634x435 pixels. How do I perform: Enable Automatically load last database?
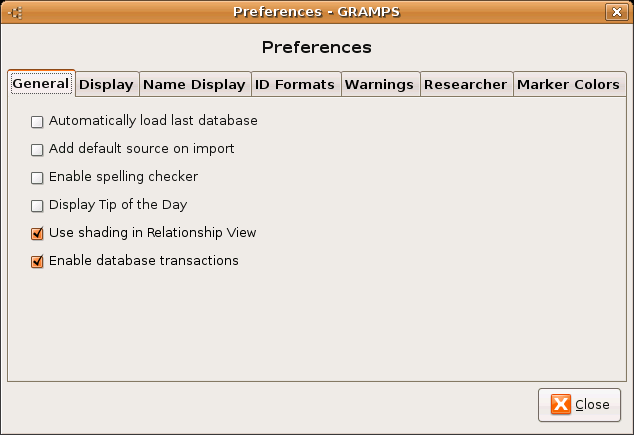point(38,121)
